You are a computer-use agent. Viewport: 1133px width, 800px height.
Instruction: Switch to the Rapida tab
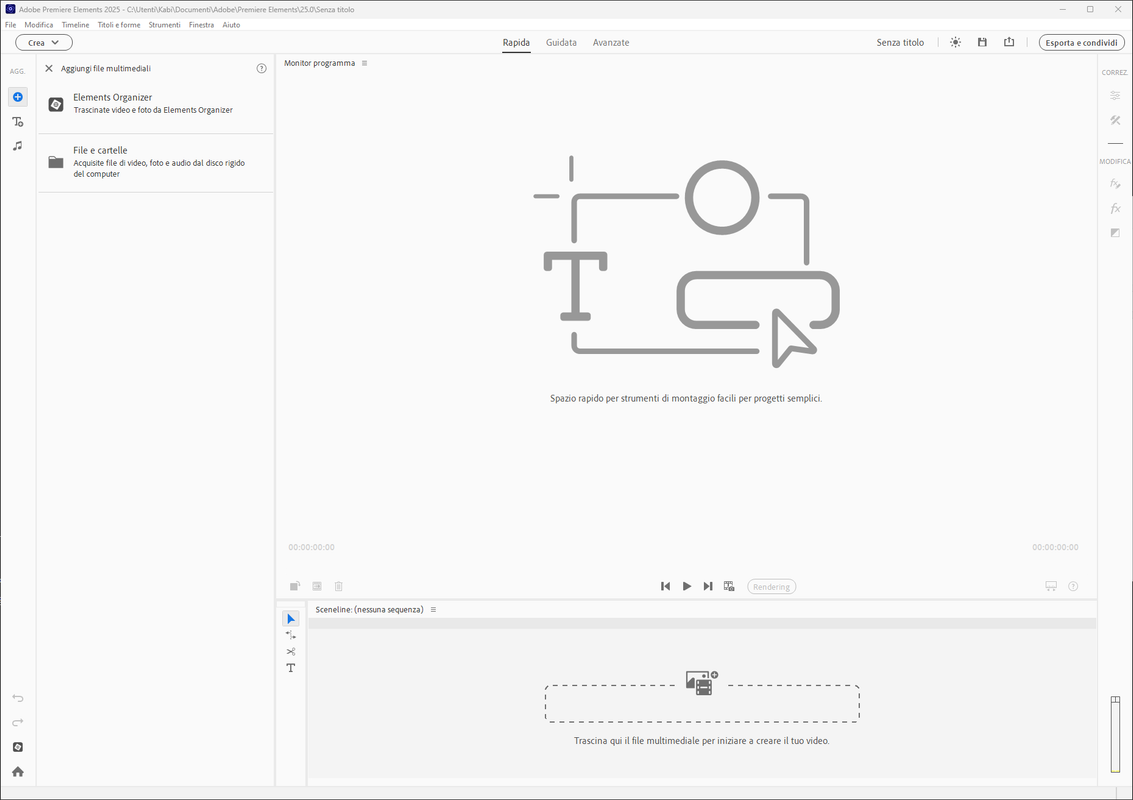[516, 43]
